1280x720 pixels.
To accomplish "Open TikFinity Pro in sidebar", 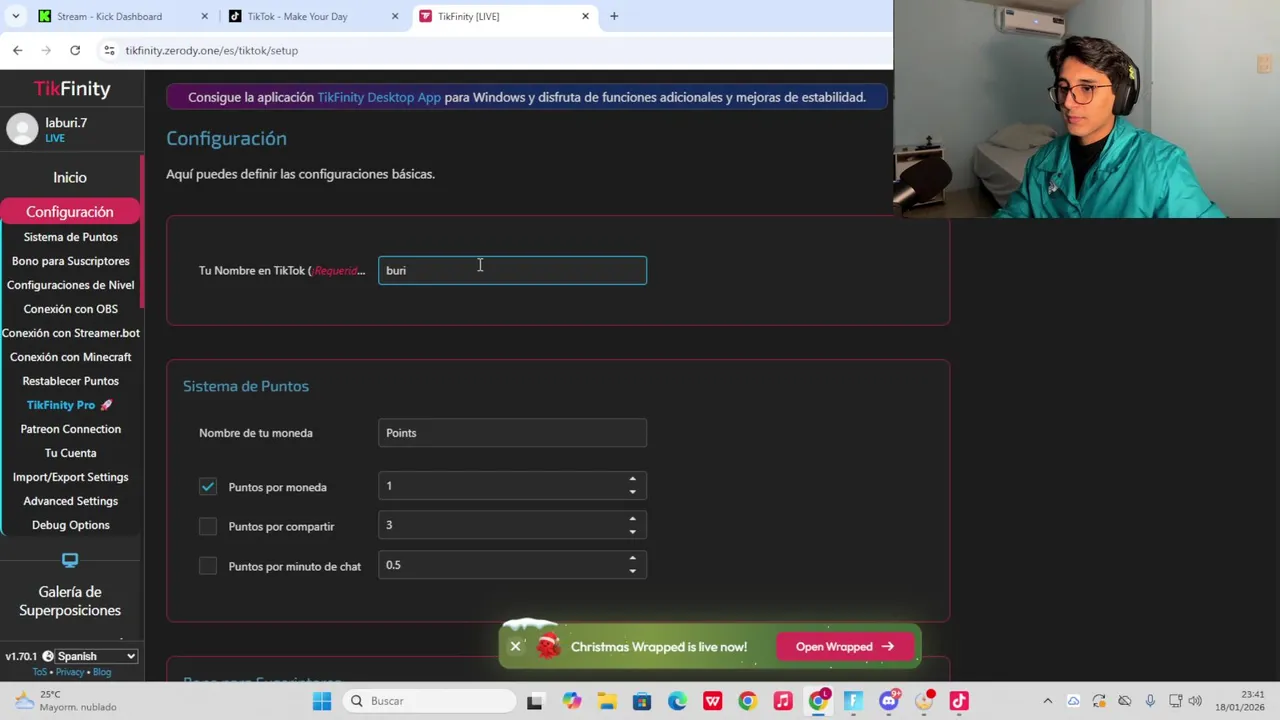I will tap(70, 405).
